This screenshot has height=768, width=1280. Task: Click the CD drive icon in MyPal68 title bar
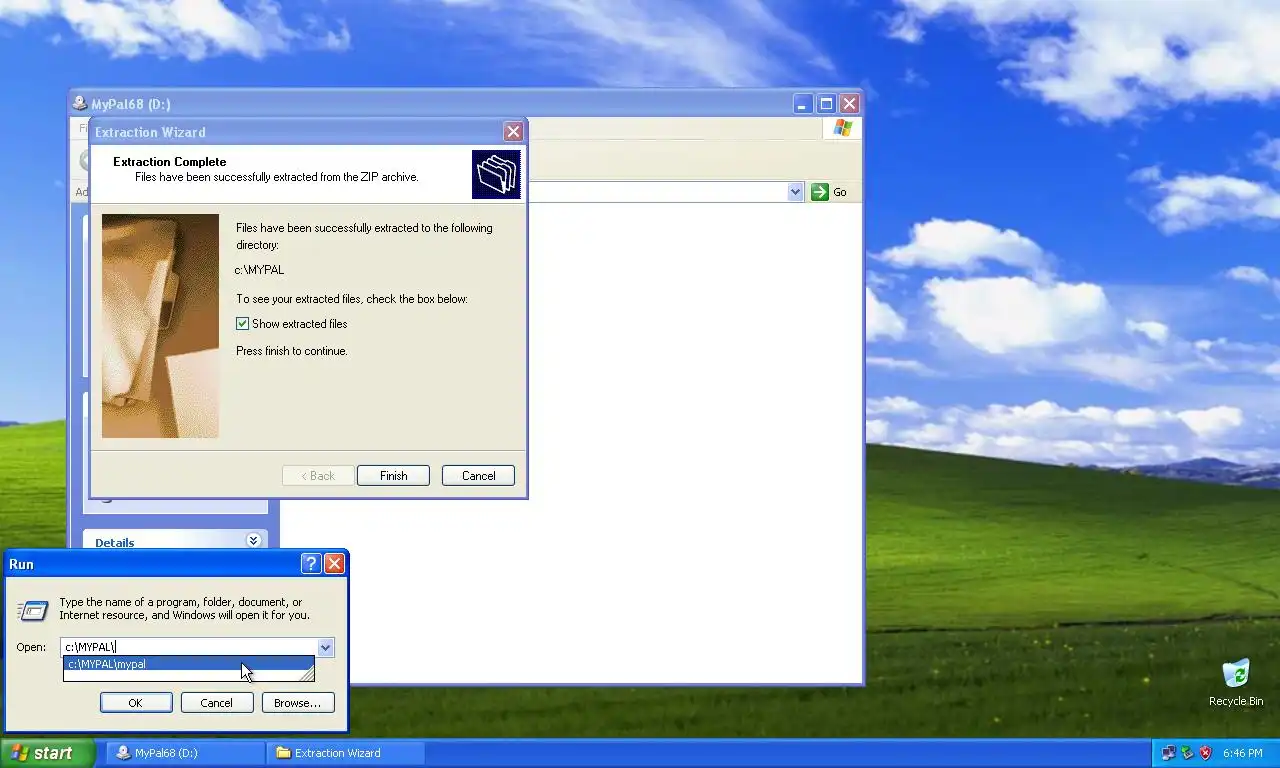coord(80,104)
